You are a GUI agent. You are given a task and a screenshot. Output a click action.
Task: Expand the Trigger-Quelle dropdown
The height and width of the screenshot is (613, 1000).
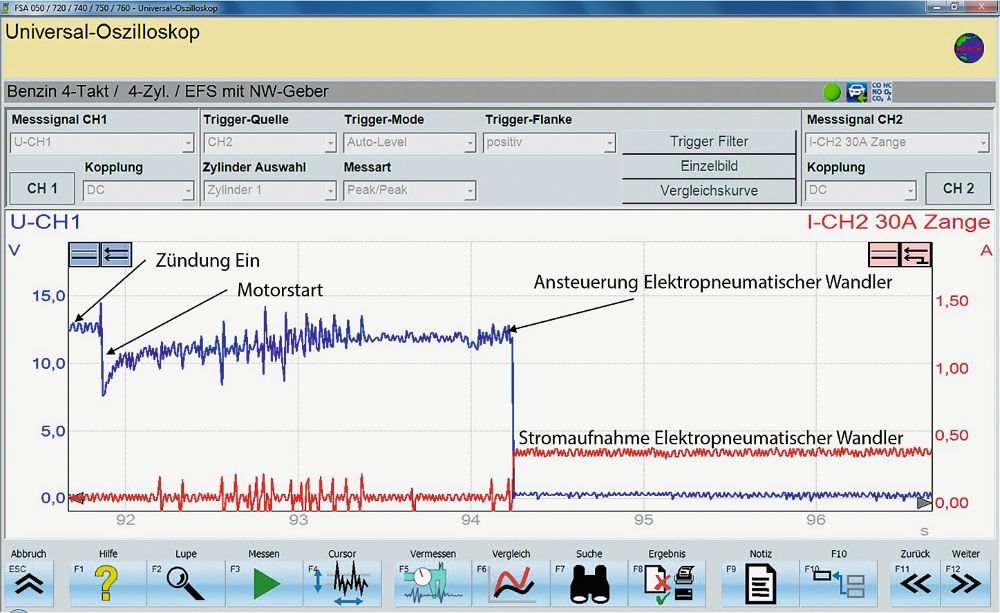[270, 143]
